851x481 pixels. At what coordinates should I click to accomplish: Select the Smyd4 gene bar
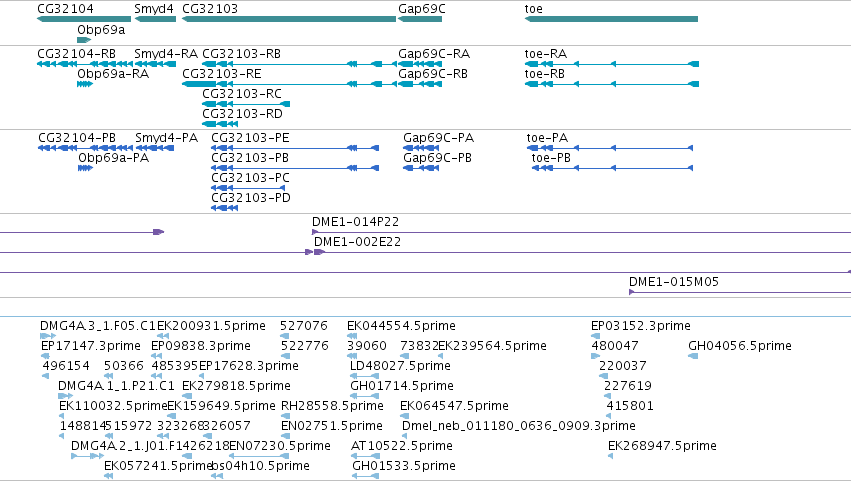(x=155, y=19)
